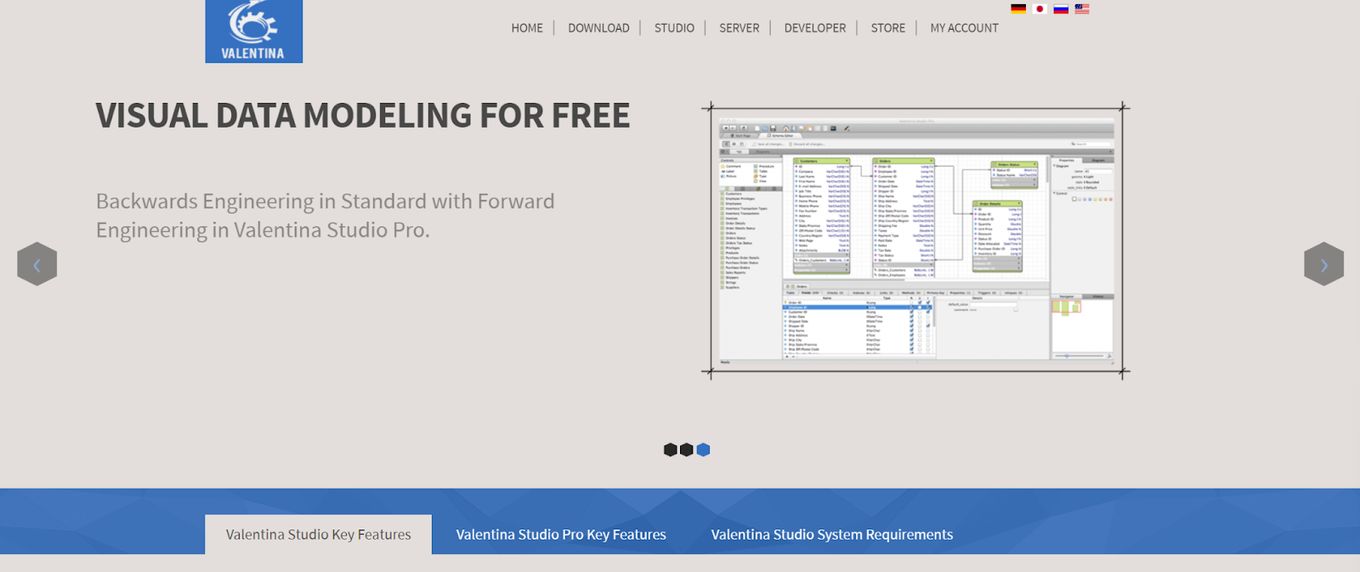Open the SERVER menu item
This screenshot has width=1360, height=572.
pos(739,28)
